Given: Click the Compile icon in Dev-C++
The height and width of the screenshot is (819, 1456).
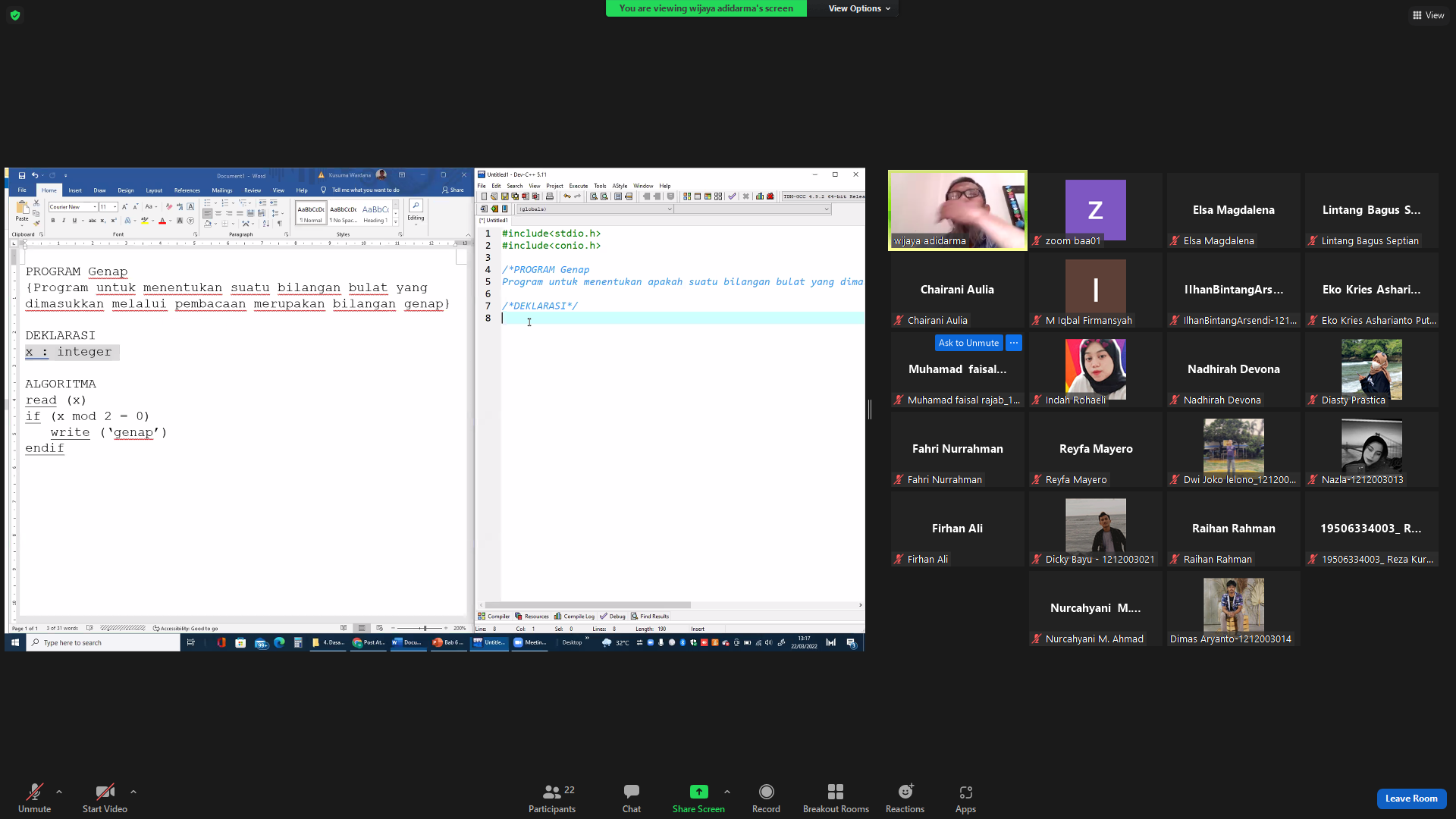Looking at the screenshot, I should point(687,196).
